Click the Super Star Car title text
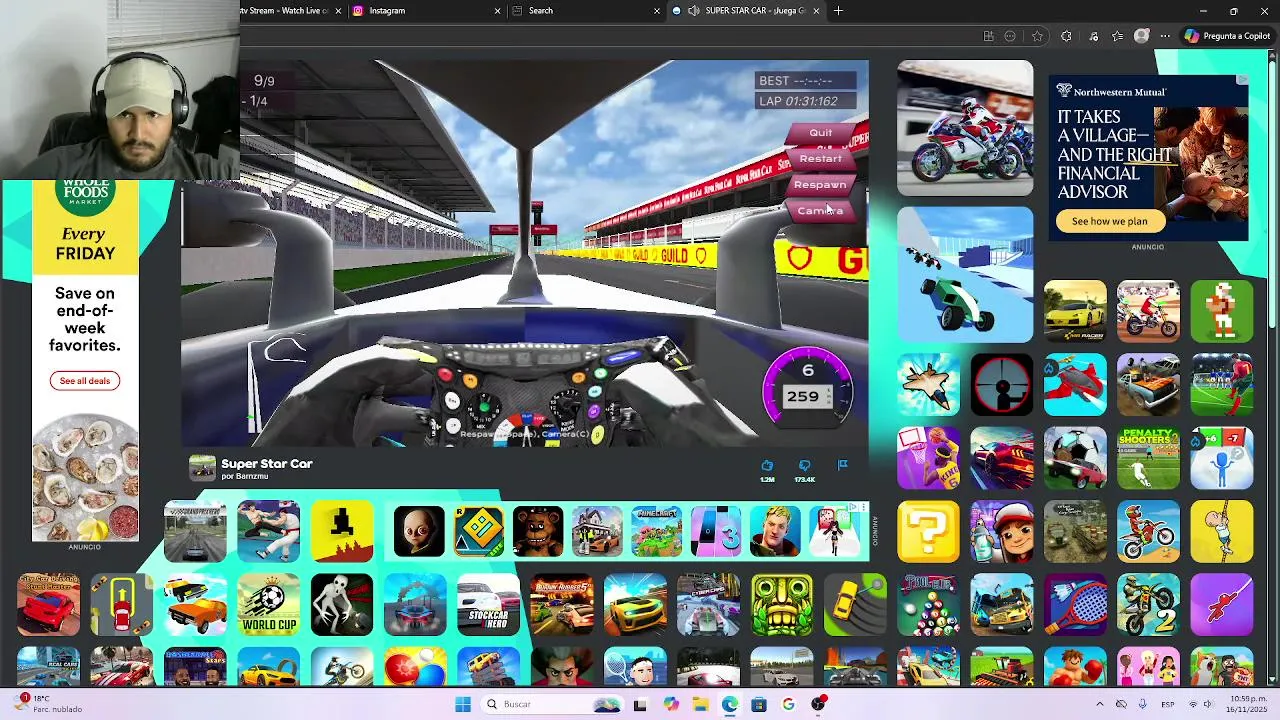Viewport: 1280px width, 720px height. click(267, 464)
